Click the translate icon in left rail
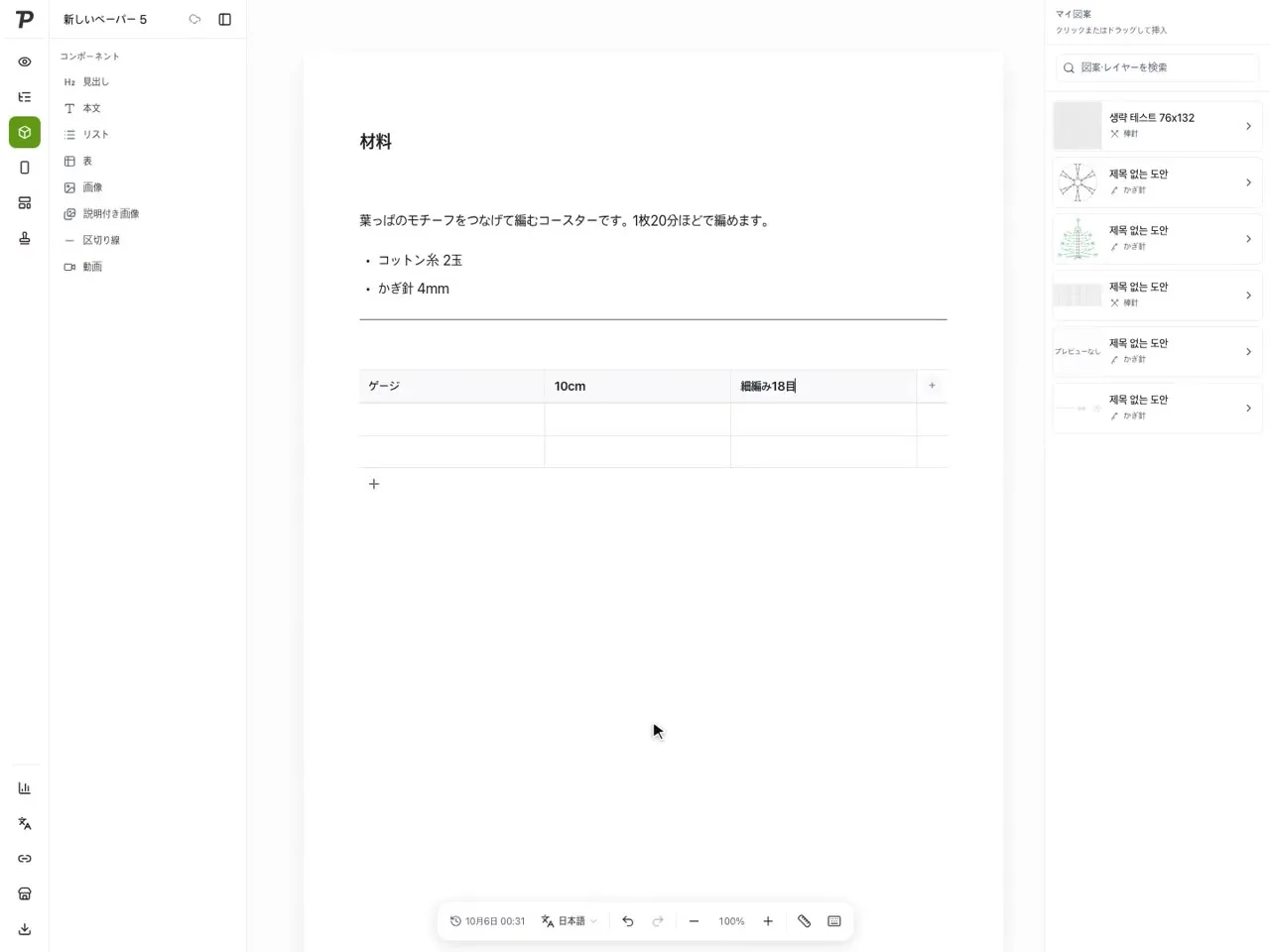Screen dimensions: 1270x952 tap(25, 823)
